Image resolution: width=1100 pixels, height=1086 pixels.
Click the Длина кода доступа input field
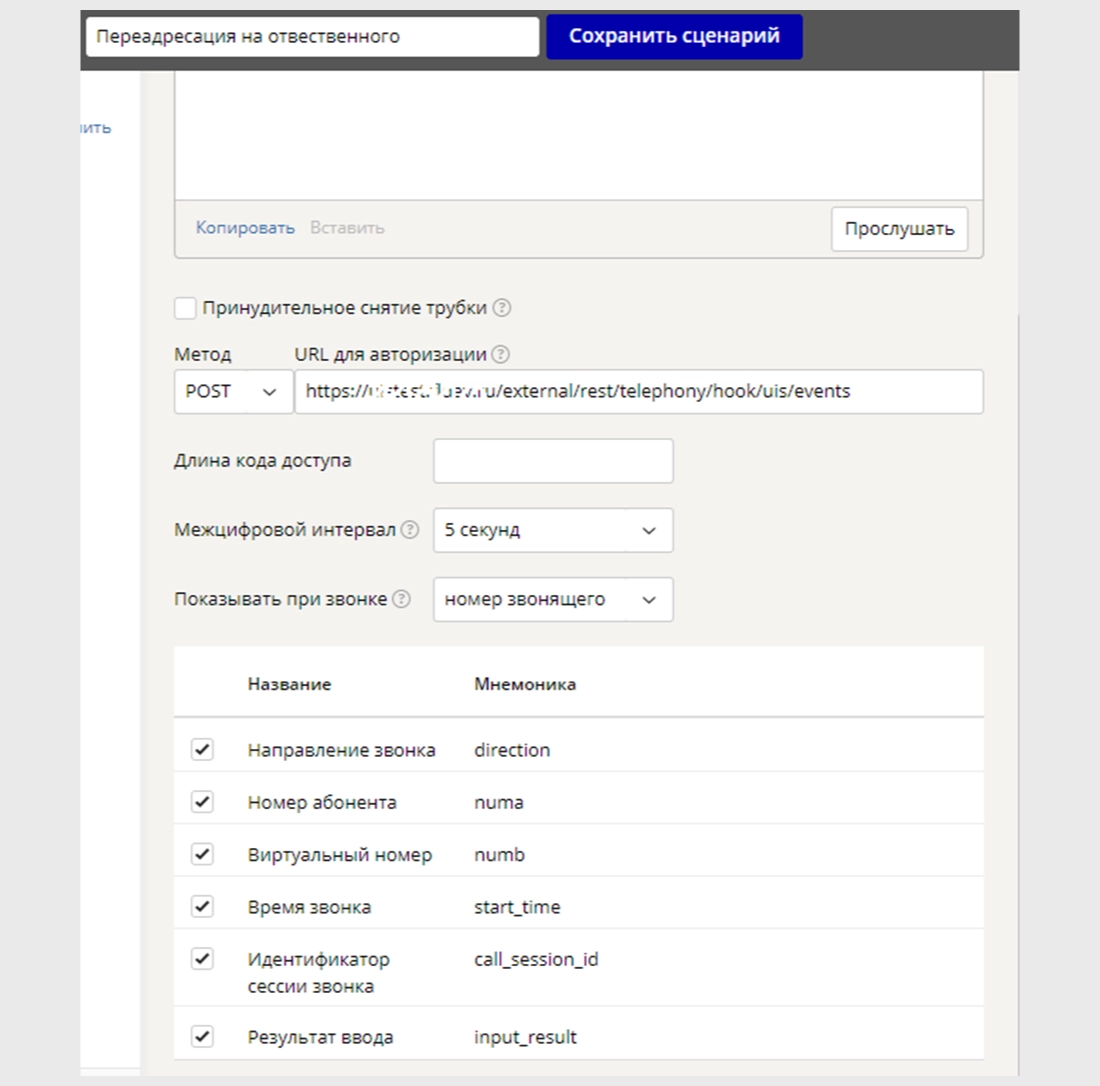(x=554, y=461)
